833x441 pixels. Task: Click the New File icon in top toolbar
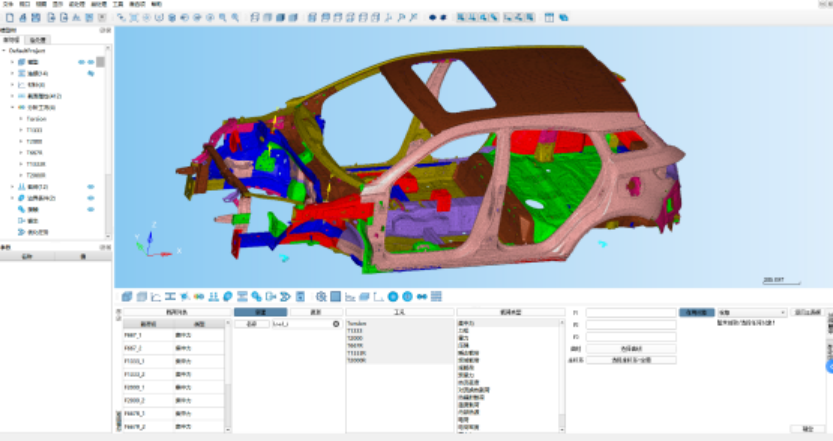tap(7, 18)
